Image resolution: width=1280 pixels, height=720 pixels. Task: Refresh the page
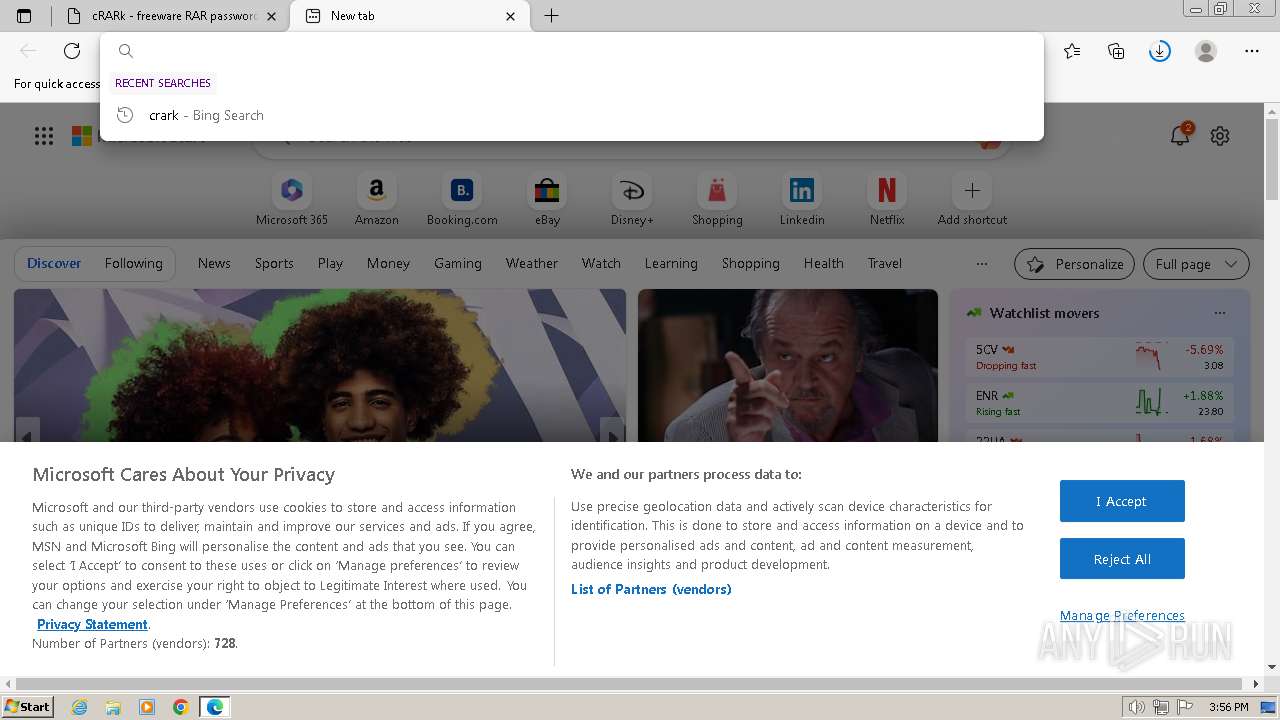pyautogui.click(x=72, y=51)
